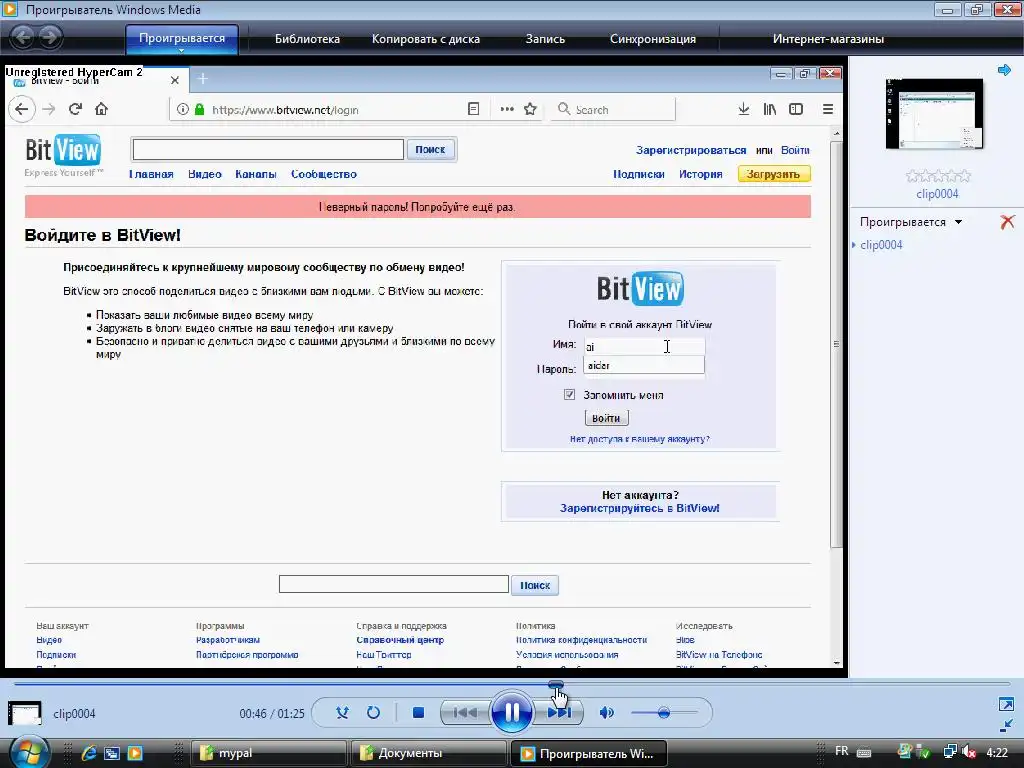Image resolution: width=1024 pixels, height=768 pixels.
Task: Open the Запись tab
Action: point(545,39)
